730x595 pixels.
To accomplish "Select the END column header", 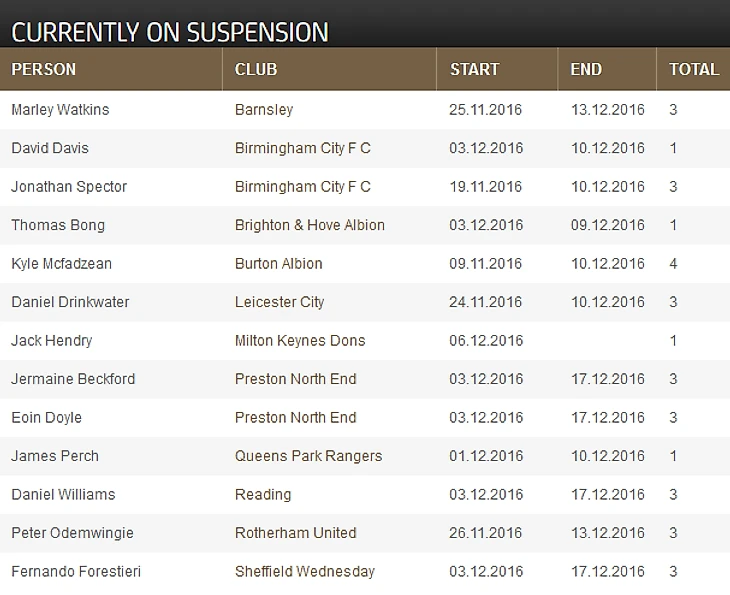I will pyautogui.click(x=586, y=70).
